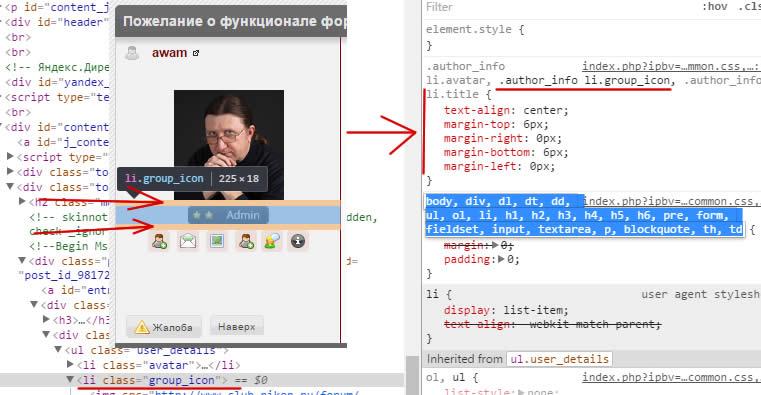Open the awam profile link
The width and height of the screenshot is (761, 395).
169,52
